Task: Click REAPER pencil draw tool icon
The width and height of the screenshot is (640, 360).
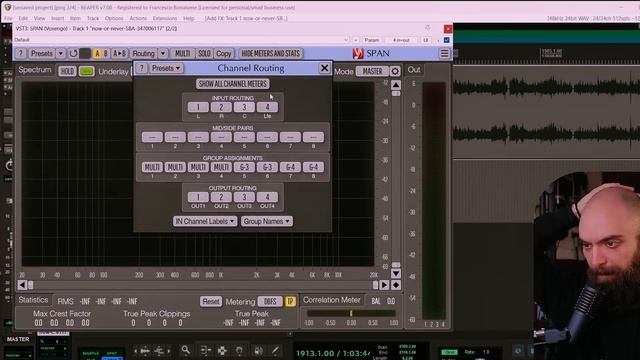Action: click(x=276, y=351)
